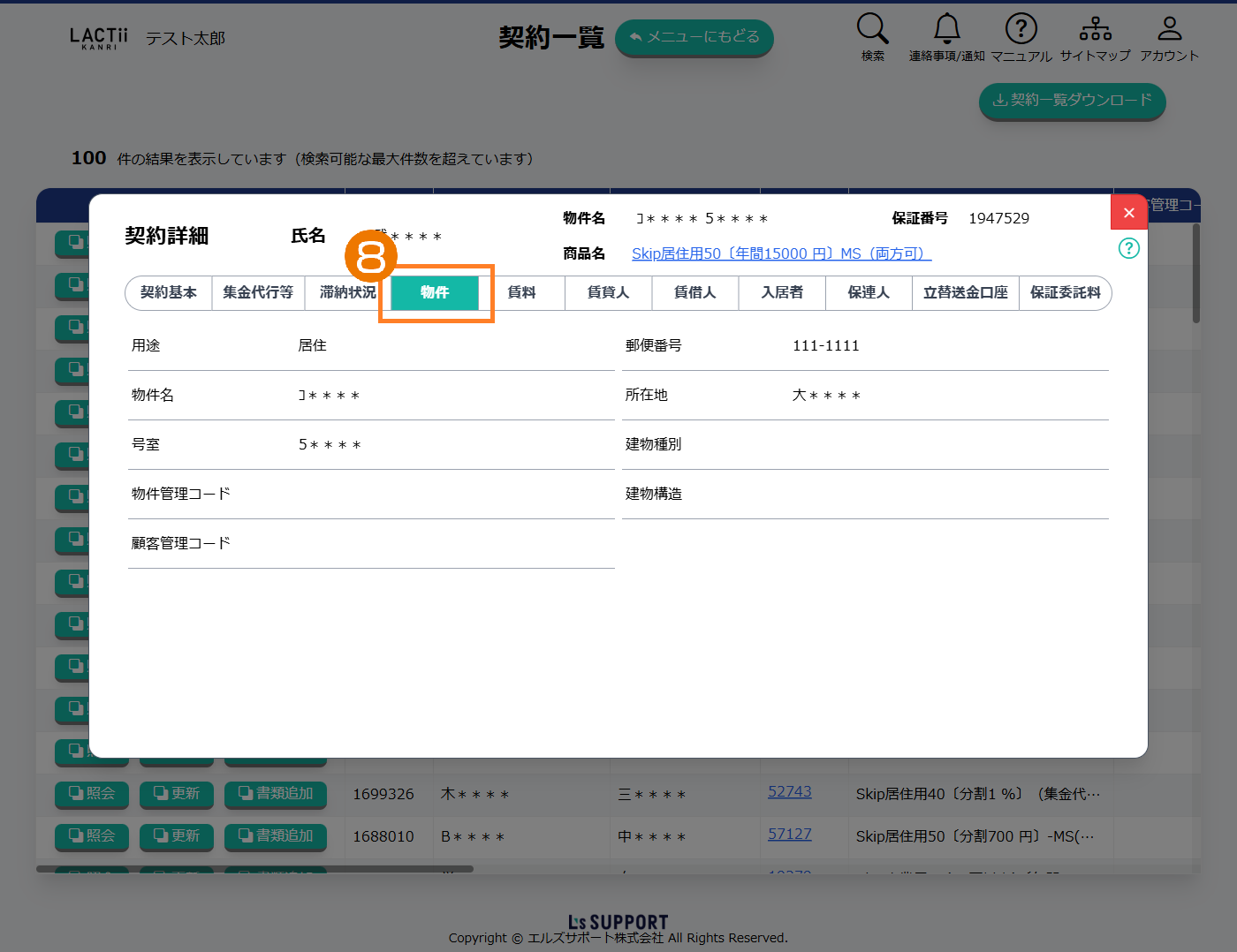
Task: Switch to the 賃料 tab
Action: click(522, 292)
